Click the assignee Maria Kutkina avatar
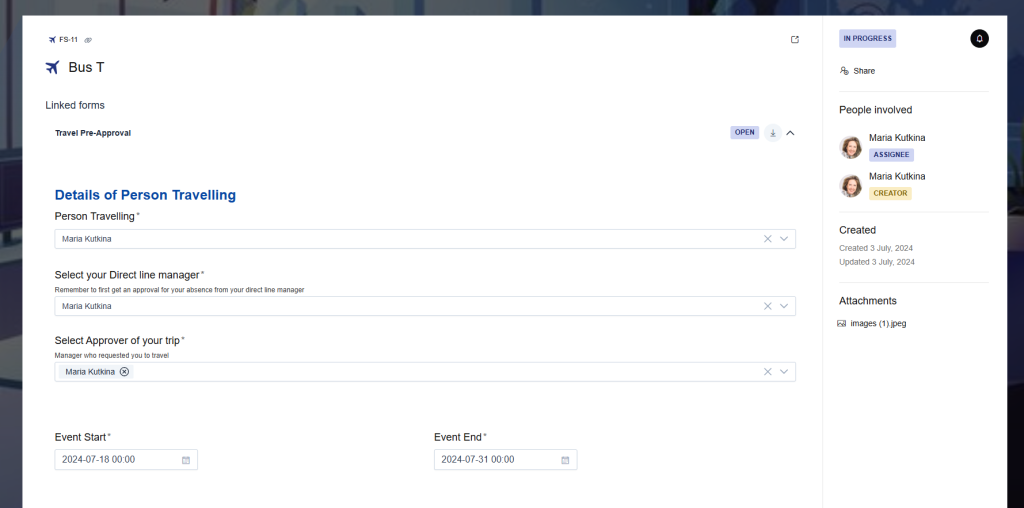Image resolution: width=1024 pixels, height=508 pixels. click(851, 147)
